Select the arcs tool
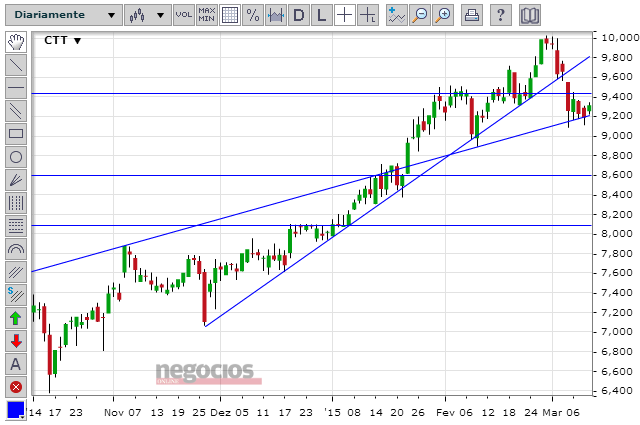Image resolution: width=640 pixels, height=425 pixels. click(16, 249)
